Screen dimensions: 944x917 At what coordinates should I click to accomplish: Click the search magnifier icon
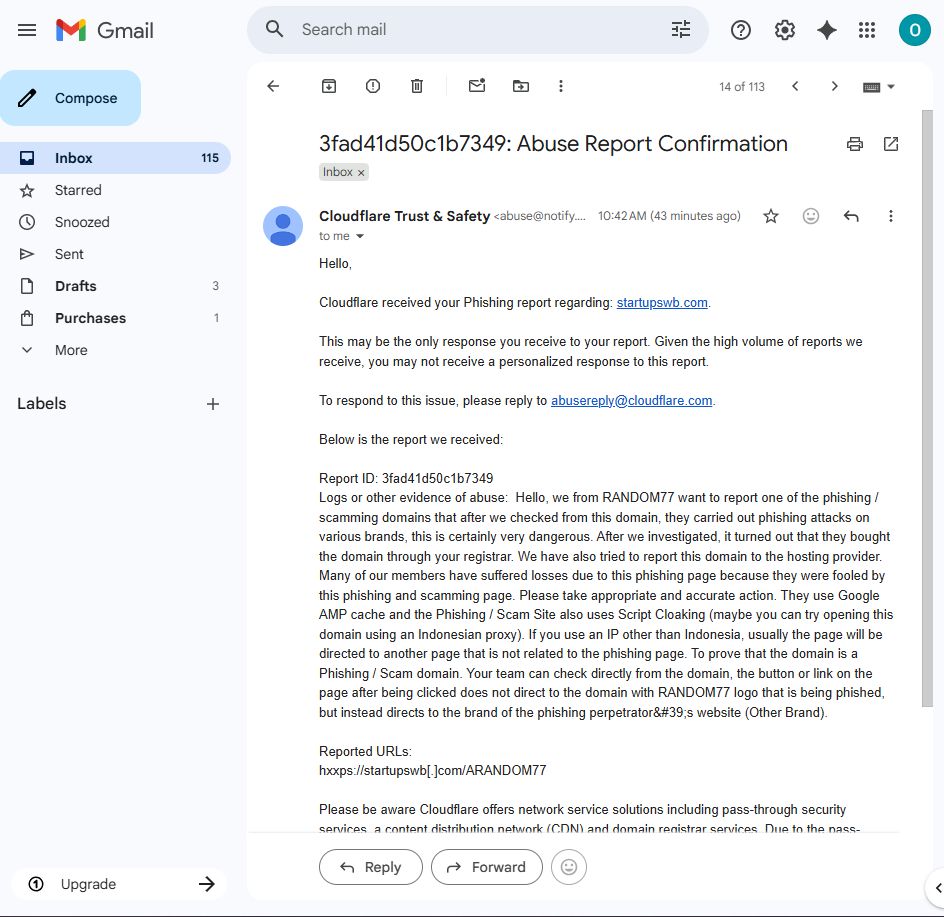(x=275, y=29)
